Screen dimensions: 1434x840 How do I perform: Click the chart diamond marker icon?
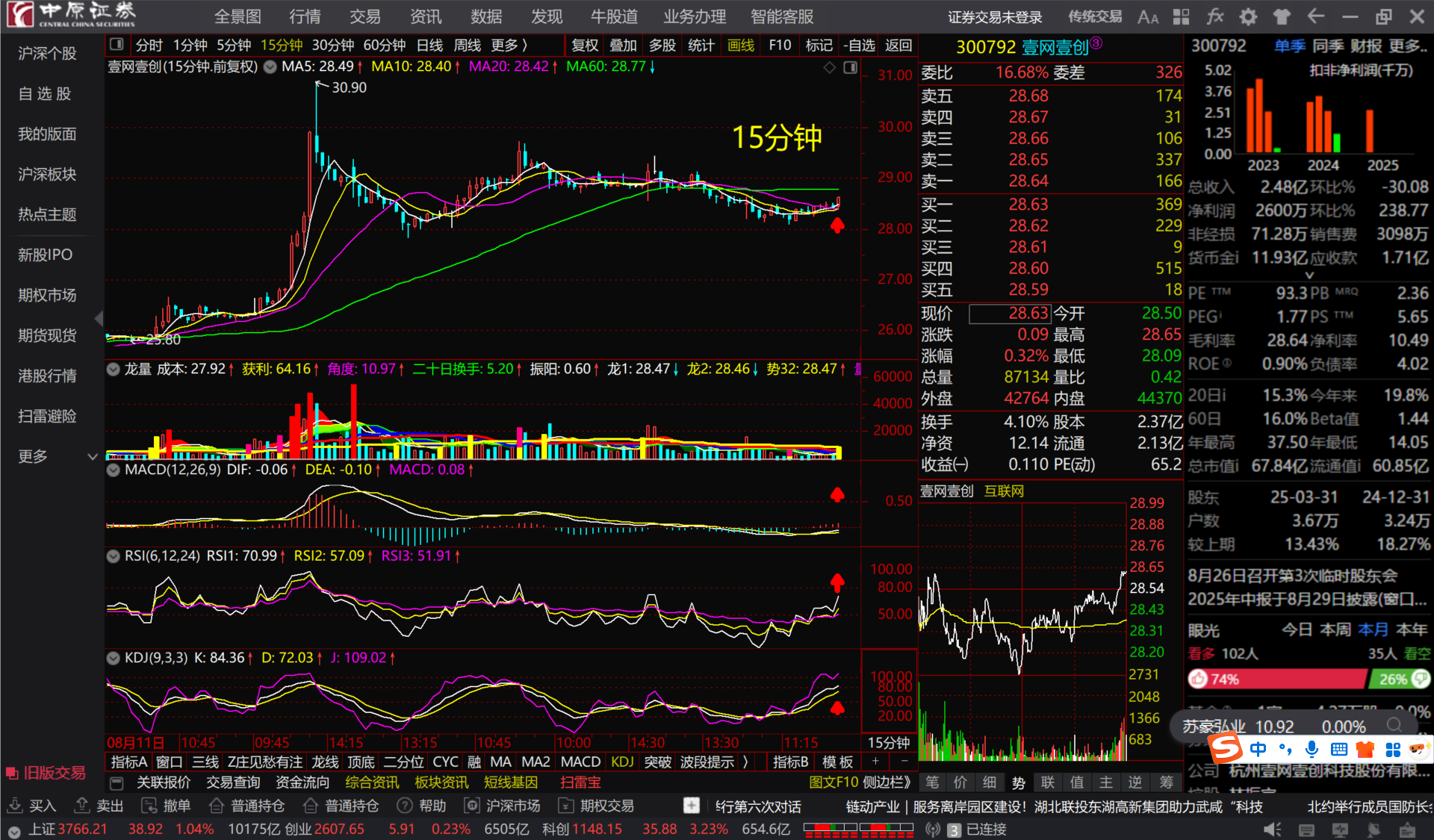(830, 67)
